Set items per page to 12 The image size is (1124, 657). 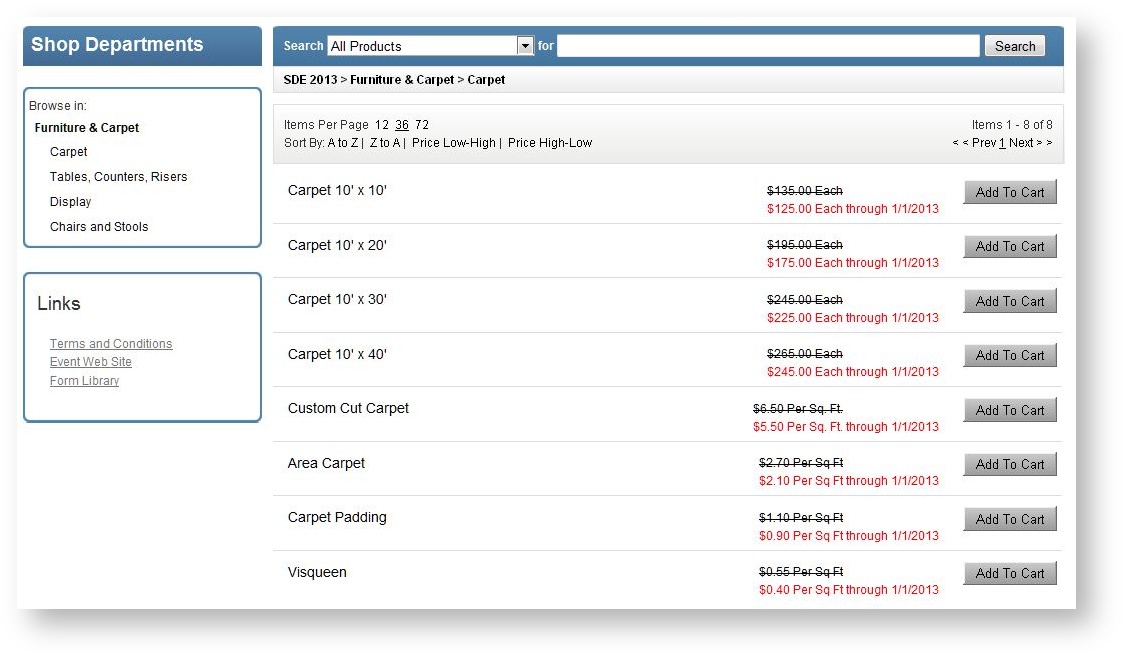pyautogui.click(x=382, y=125)
